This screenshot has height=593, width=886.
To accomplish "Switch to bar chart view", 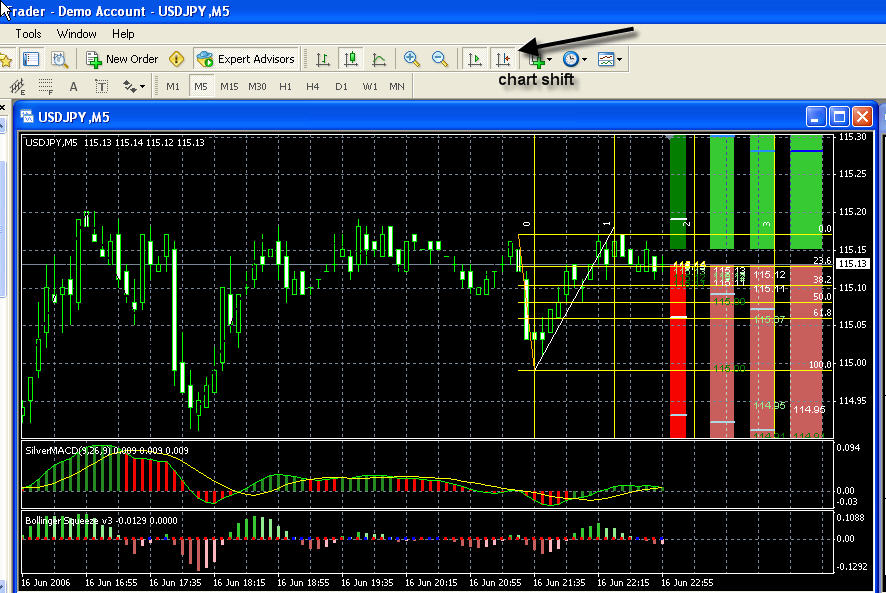I will tap(323, 59).
